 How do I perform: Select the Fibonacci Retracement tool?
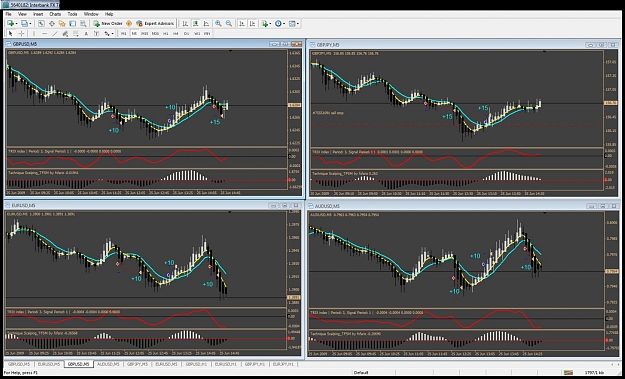[75, 34]
